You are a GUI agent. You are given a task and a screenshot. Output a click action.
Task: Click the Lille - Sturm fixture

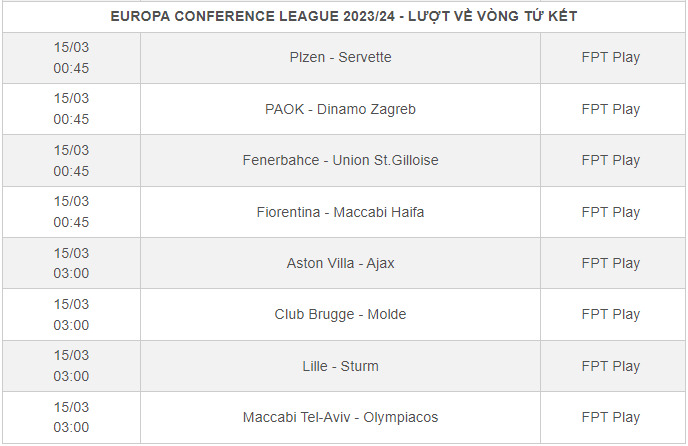point(340,366)
